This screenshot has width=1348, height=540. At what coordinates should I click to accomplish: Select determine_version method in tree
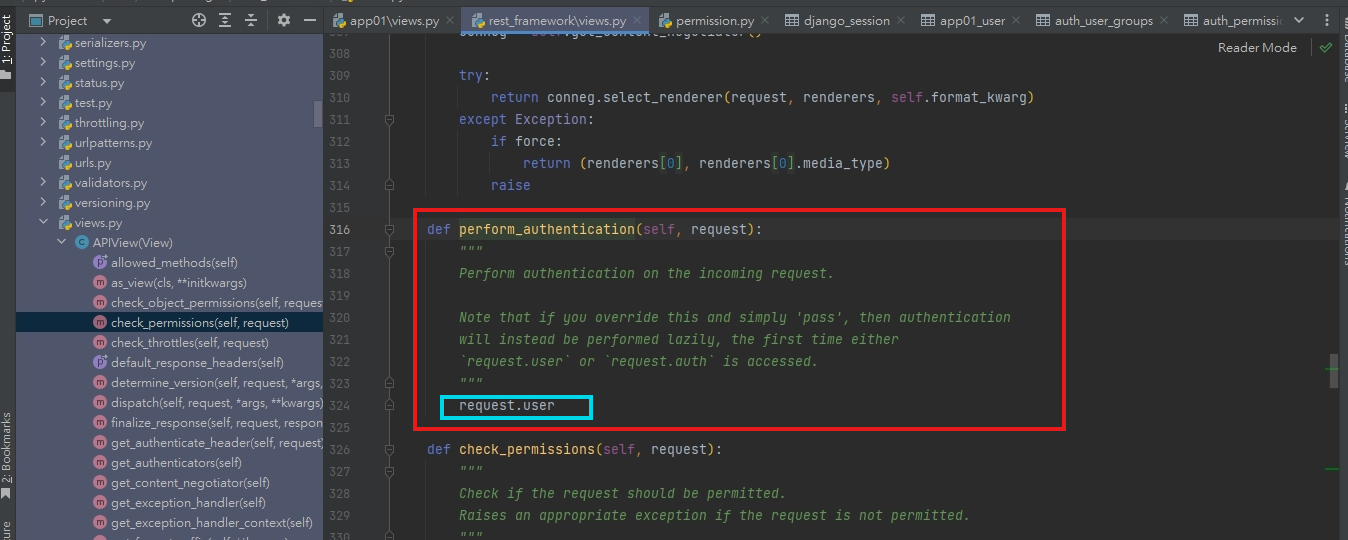pyautogui.click(x=208, y=383)
